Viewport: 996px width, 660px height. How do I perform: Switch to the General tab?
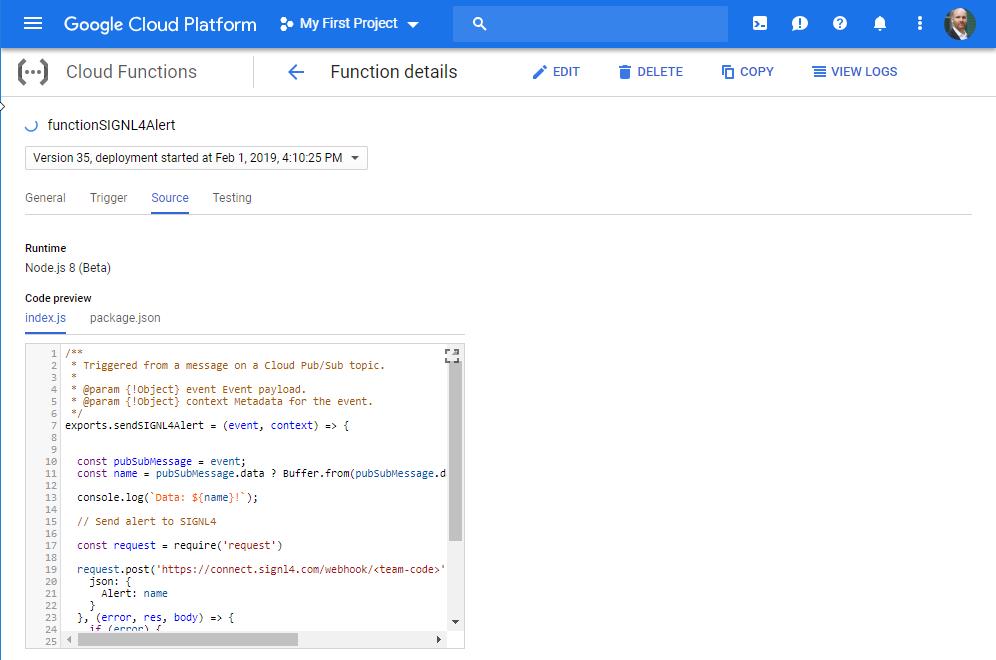coord(45,198)
